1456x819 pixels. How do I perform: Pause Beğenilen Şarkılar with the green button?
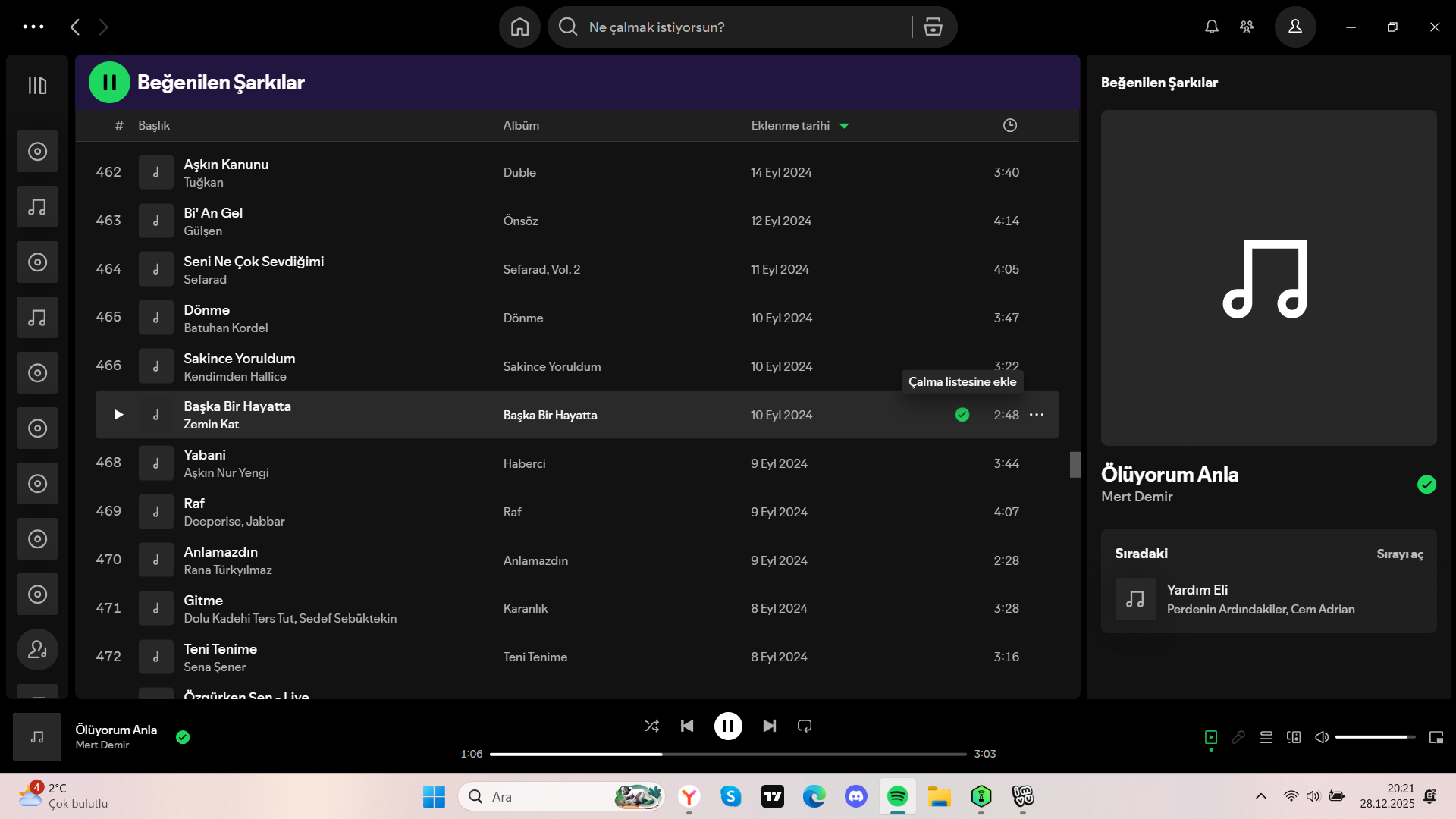[110, 83]
